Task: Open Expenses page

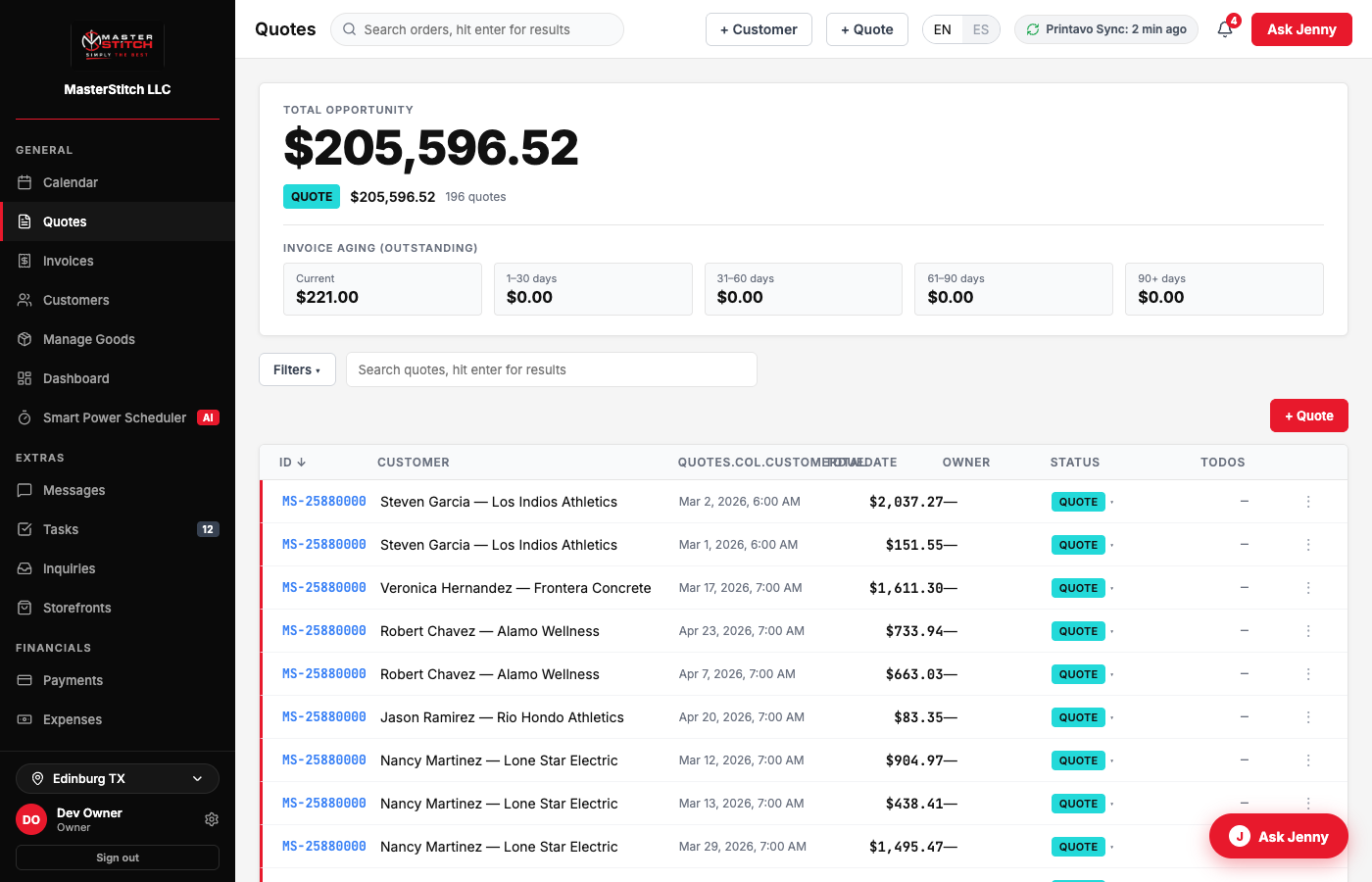Action: 118,719
